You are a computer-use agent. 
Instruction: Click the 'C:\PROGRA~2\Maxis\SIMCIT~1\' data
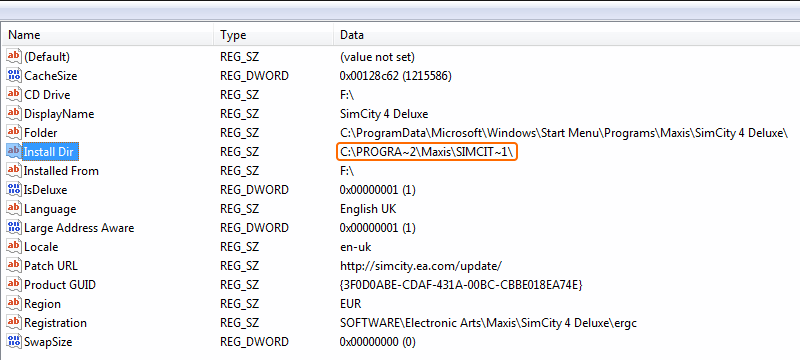pyautogui.click(x=427, y=152)
